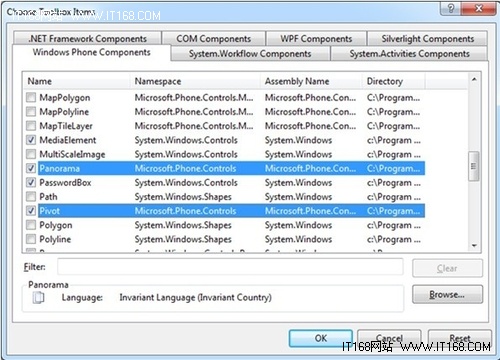Check the MultiScaleImage checkbox
Viewport: 500px width, 360px height.
pyautogui.click(x=31, y=154)
